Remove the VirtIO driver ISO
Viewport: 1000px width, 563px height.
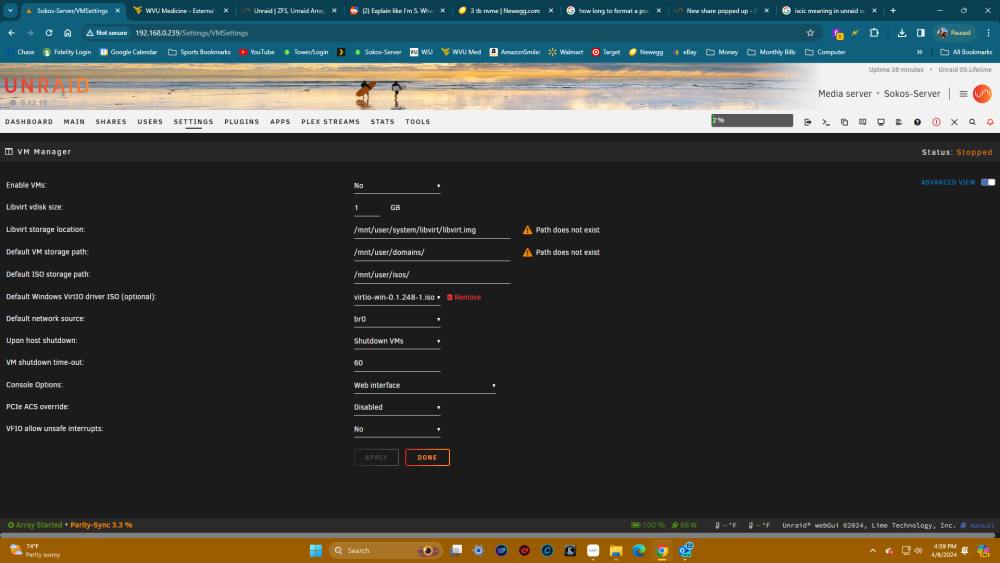coord(464,297)
